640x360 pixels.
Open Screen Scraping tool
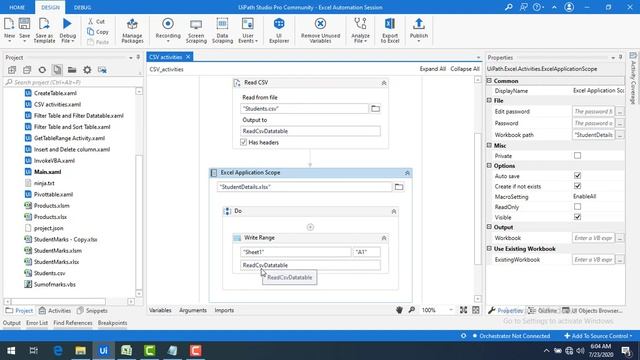(x=196, y=30)
